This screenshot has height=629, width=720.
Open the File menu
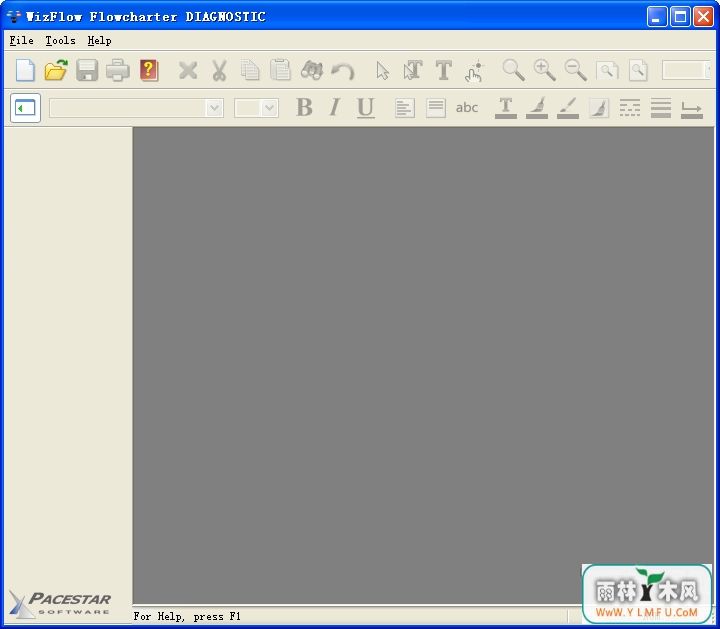click(21, 40)
